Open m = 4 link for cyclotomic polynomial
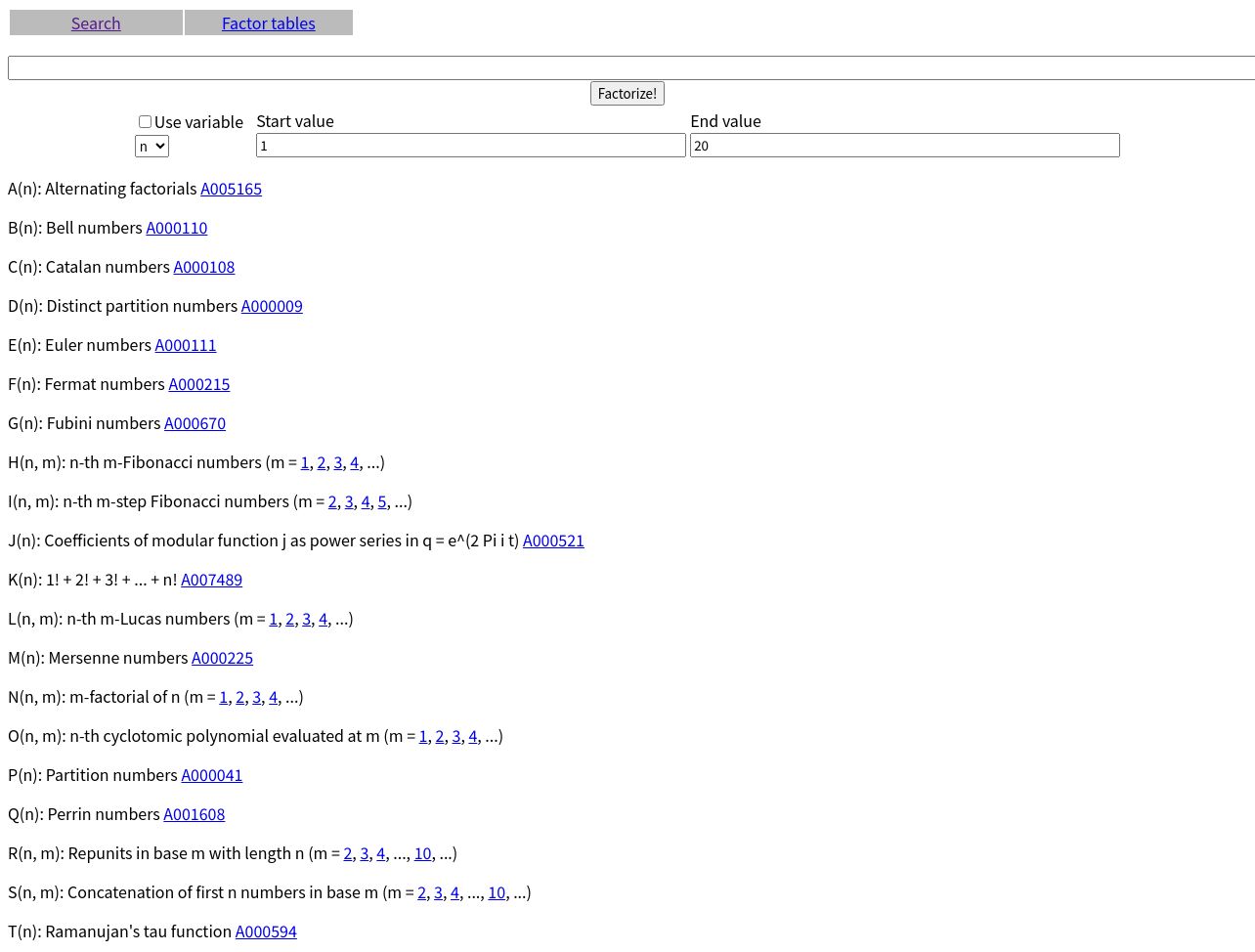The height and width of the screenshot is (952, 1255). point(473,736)
